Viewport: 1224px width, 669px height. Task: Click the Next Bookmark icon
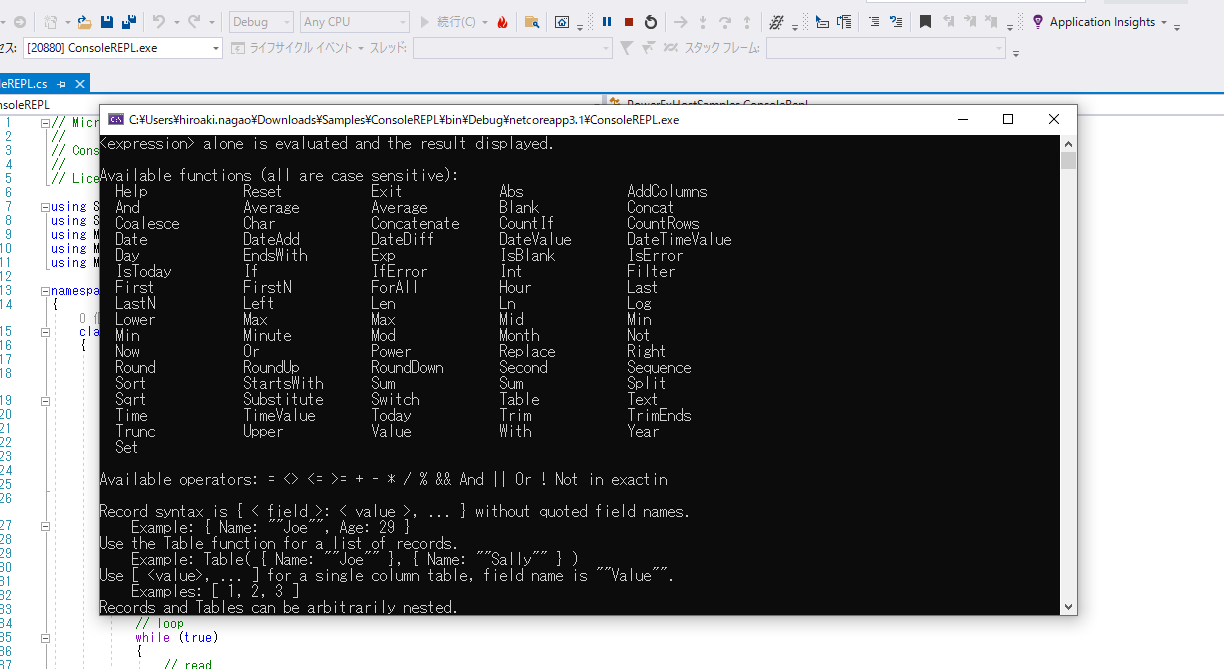[x=969, y=22]
